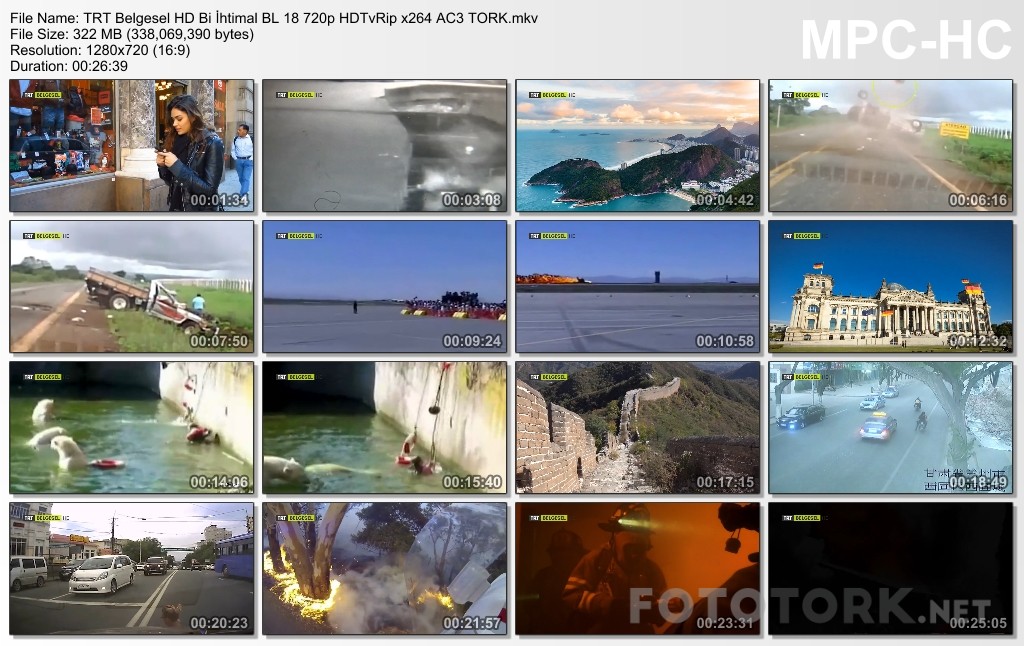Select the dark final thumbnail at 00:25:05

[x=890, y=569]
